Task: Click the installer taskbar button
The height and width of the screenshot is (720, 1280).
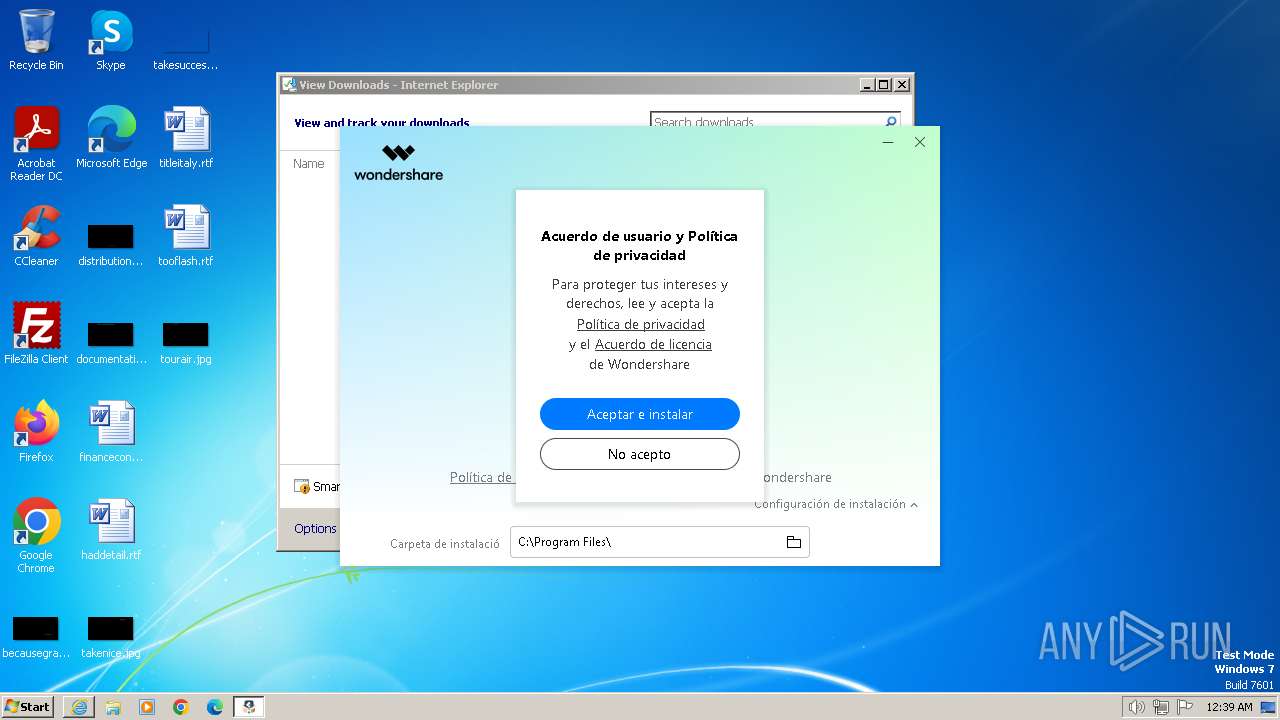Action: (249, 707)
